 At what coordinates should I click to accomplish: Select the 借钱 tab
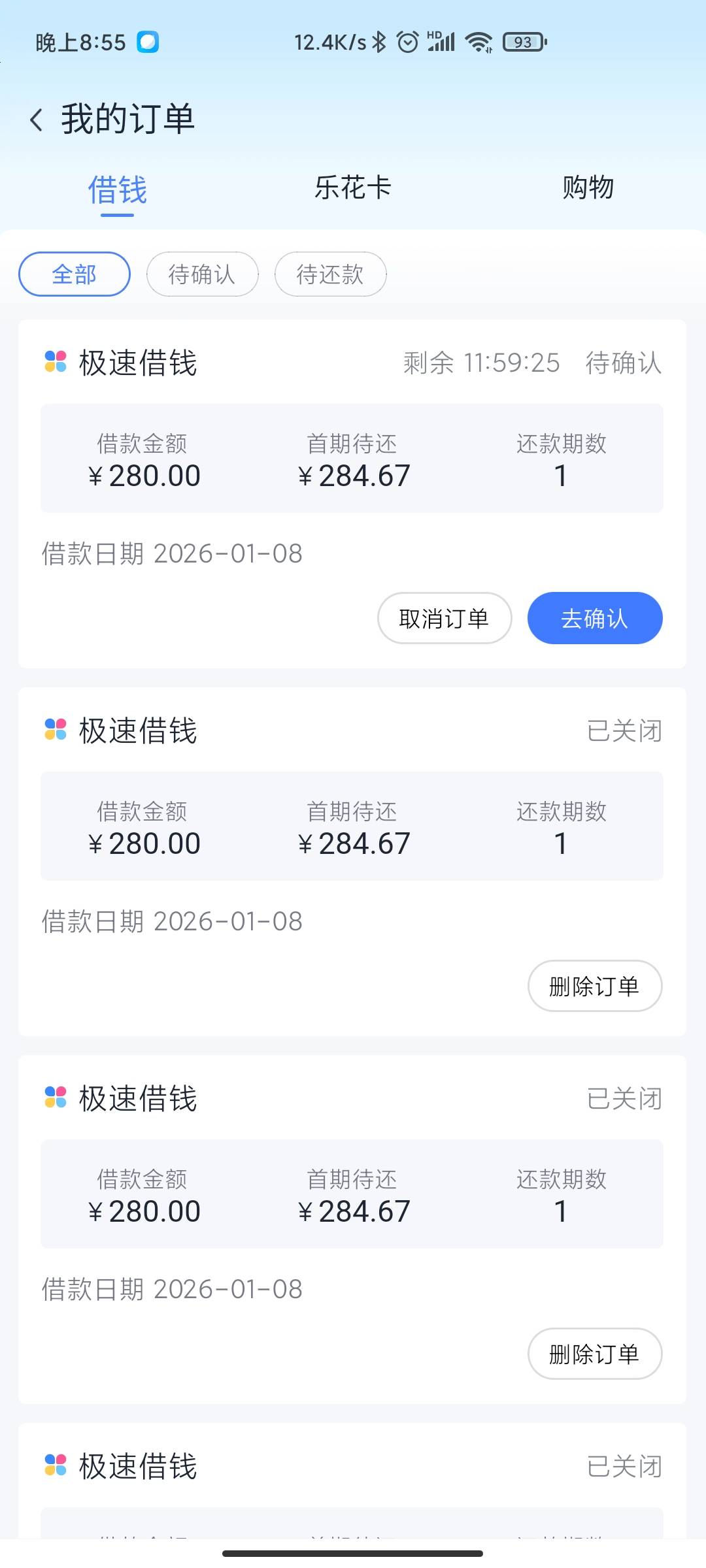(118, 189)
